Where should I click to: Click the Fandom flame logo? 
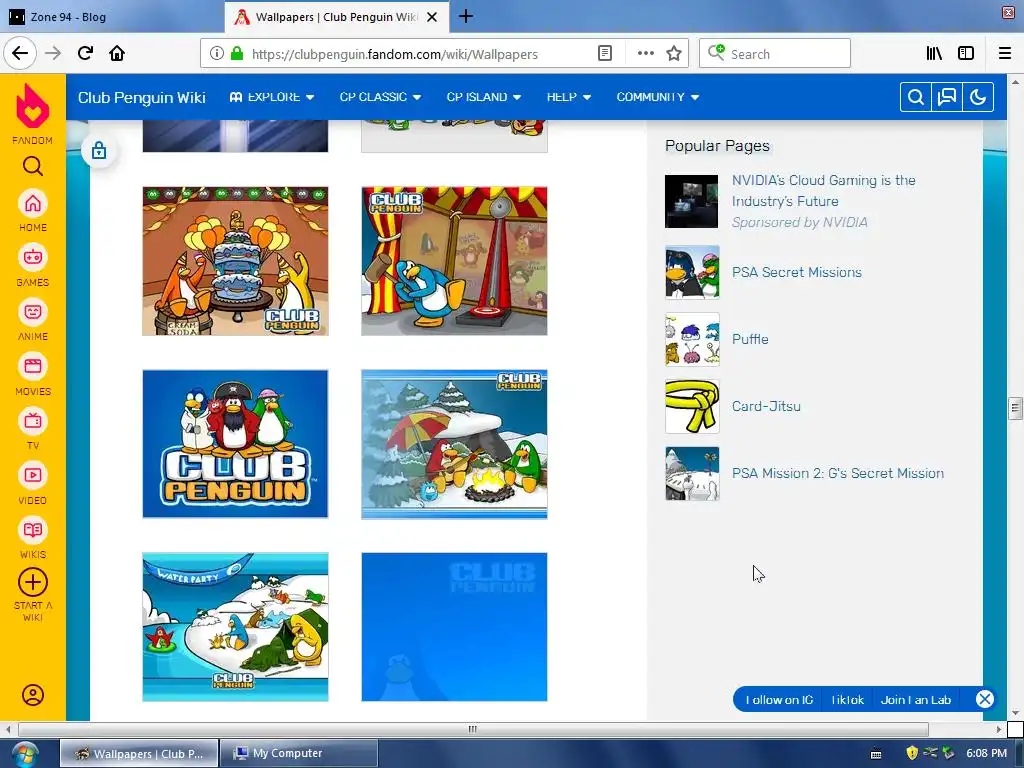tap(33, 106)
